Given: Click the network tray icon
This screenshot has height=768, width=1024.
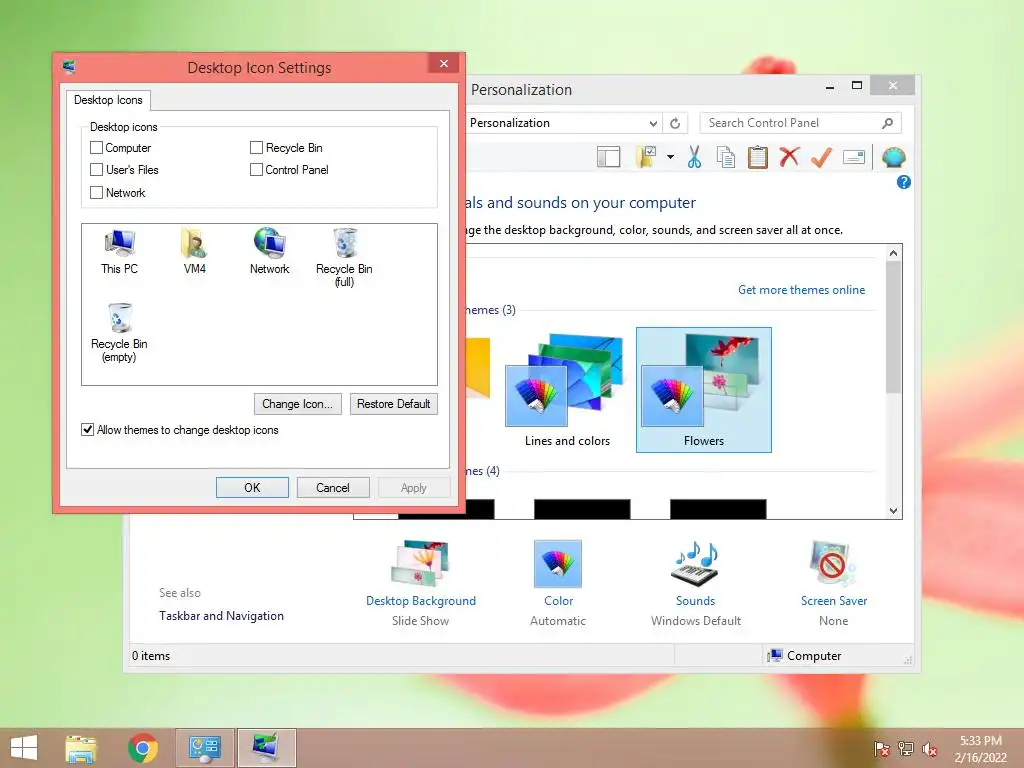Looking at the screenshot, I should click(x=906, y=749).
